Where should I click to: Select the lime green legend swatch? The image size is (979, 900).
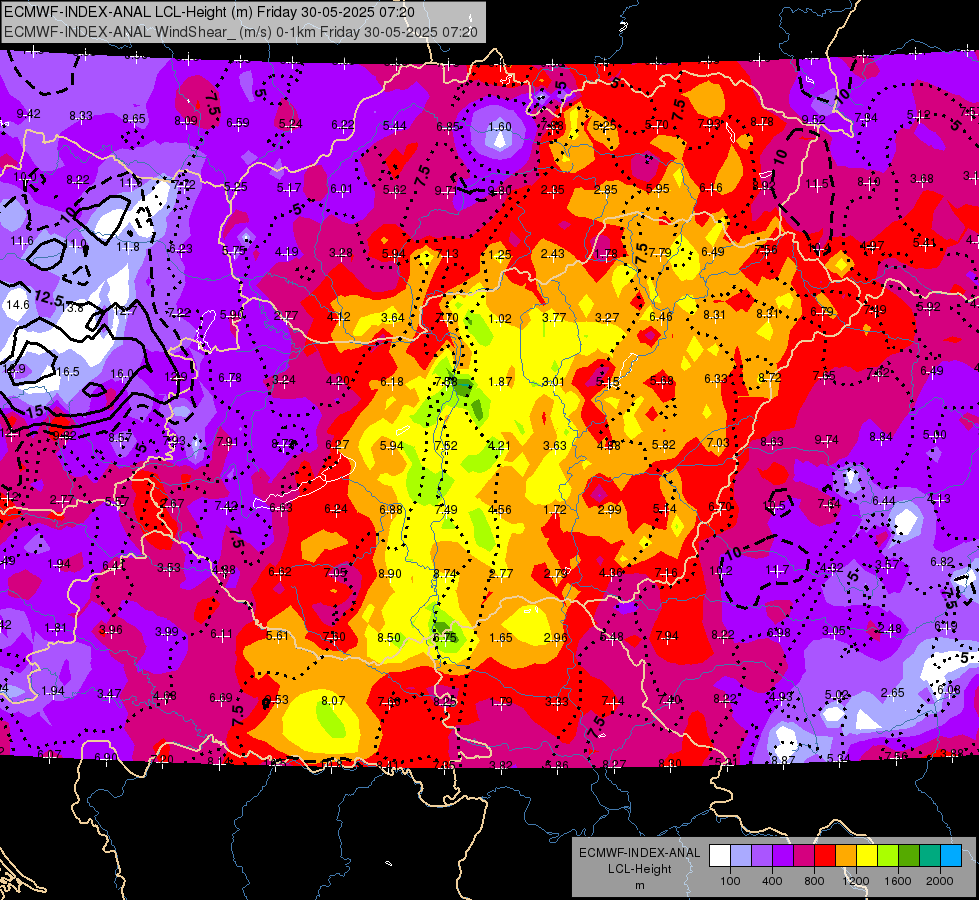coord(888,855)
